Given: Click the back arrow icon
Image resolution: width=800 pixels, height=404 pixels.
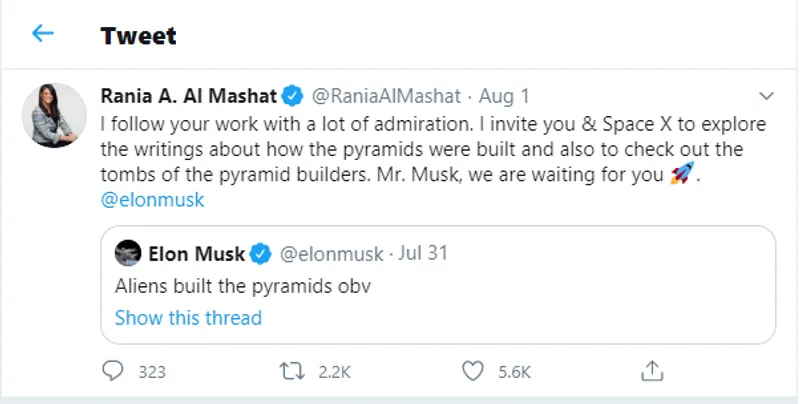Looking at the screenshot, I should point(42,34).
